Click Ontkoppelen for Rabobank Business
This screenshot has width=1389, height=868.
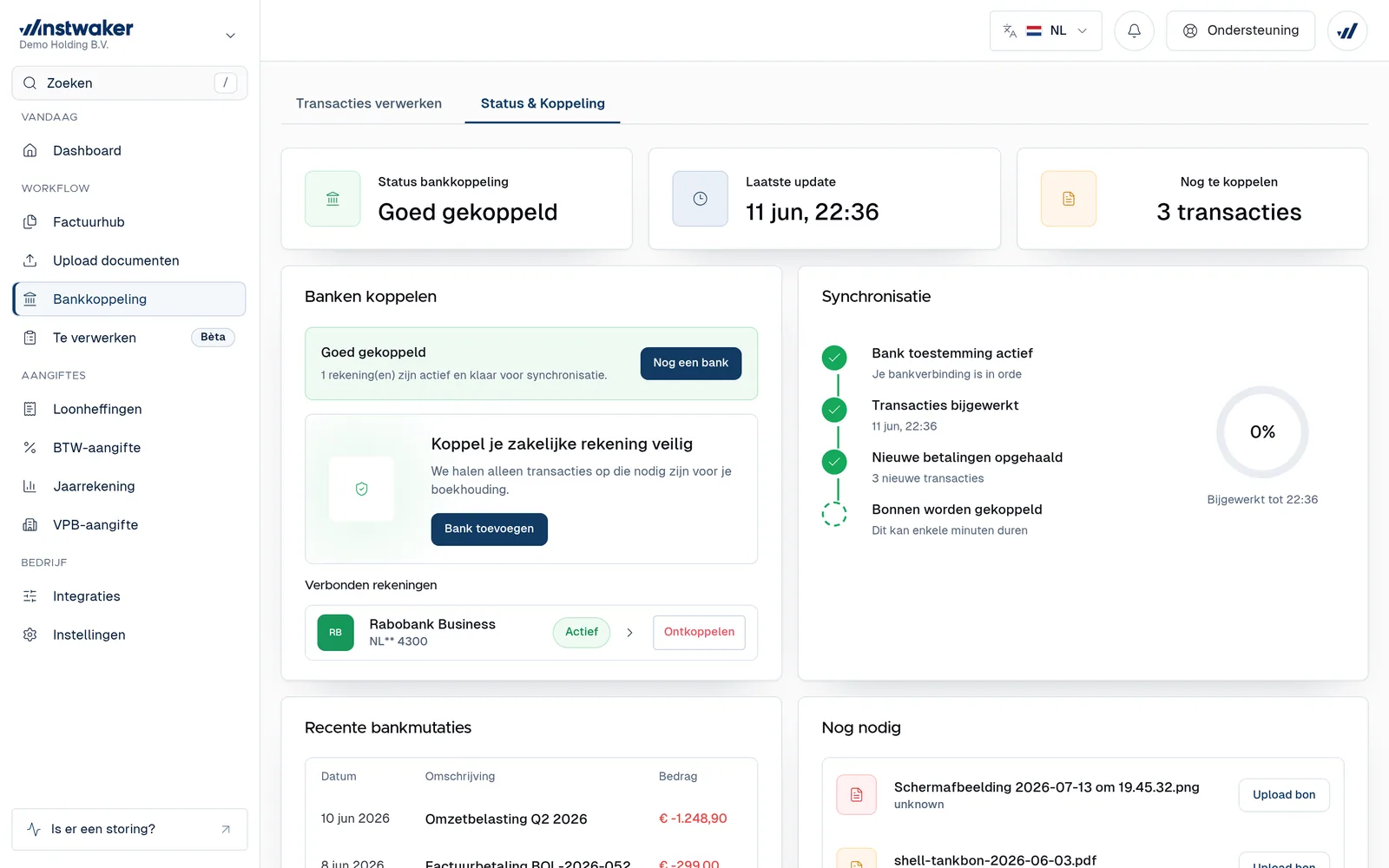[x=699, y=632]
